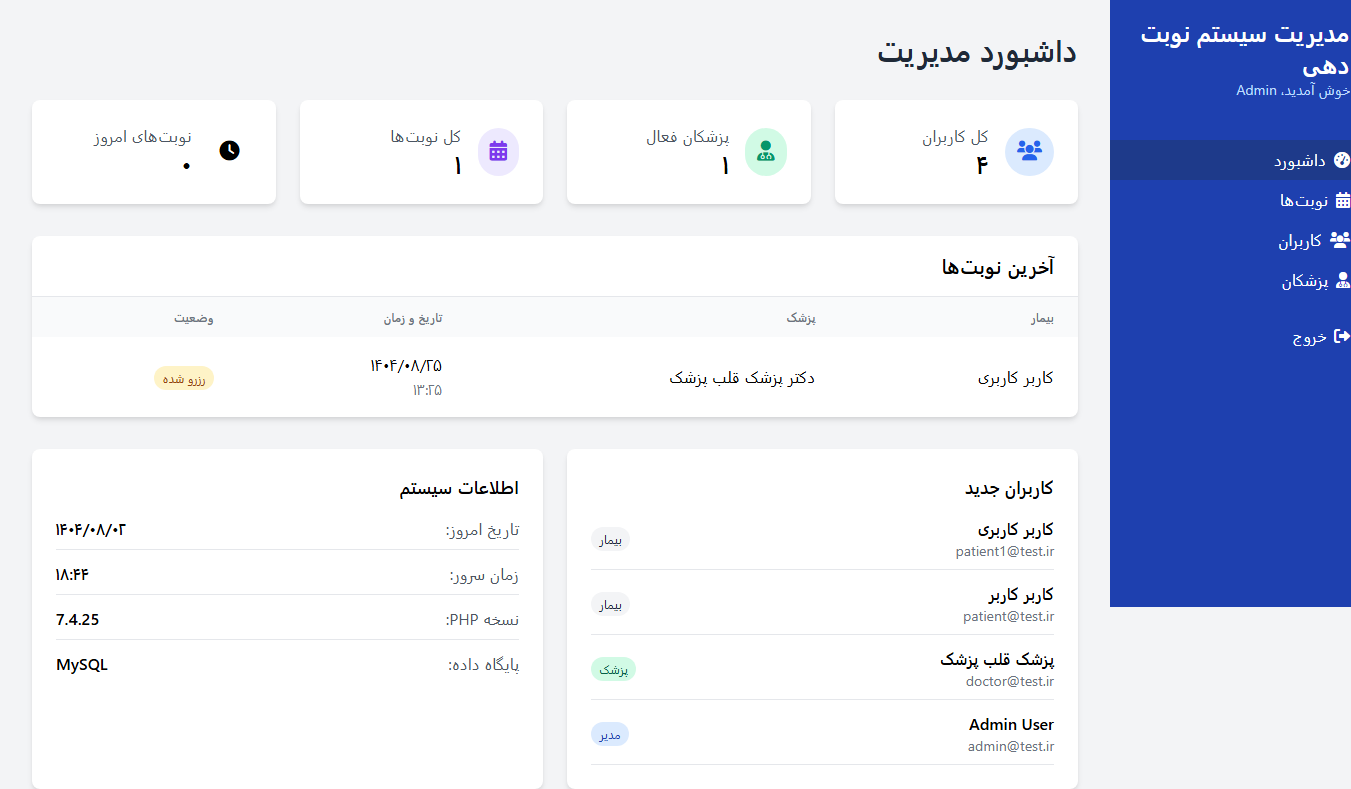Click the clock icon in نوبت‌های امروز card
The width and height of the screenshot is (1351, 789).
coord(230,151)
